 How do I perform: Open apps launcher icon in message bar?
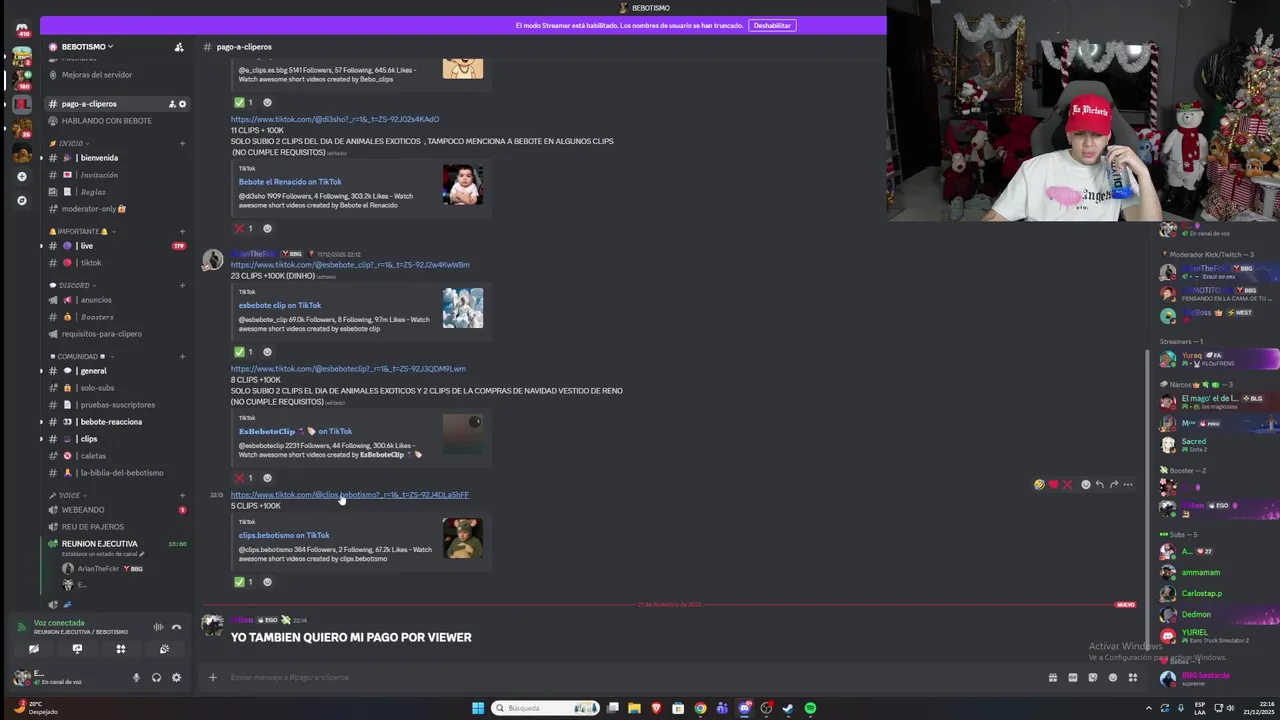click(x=1132, y=677)
